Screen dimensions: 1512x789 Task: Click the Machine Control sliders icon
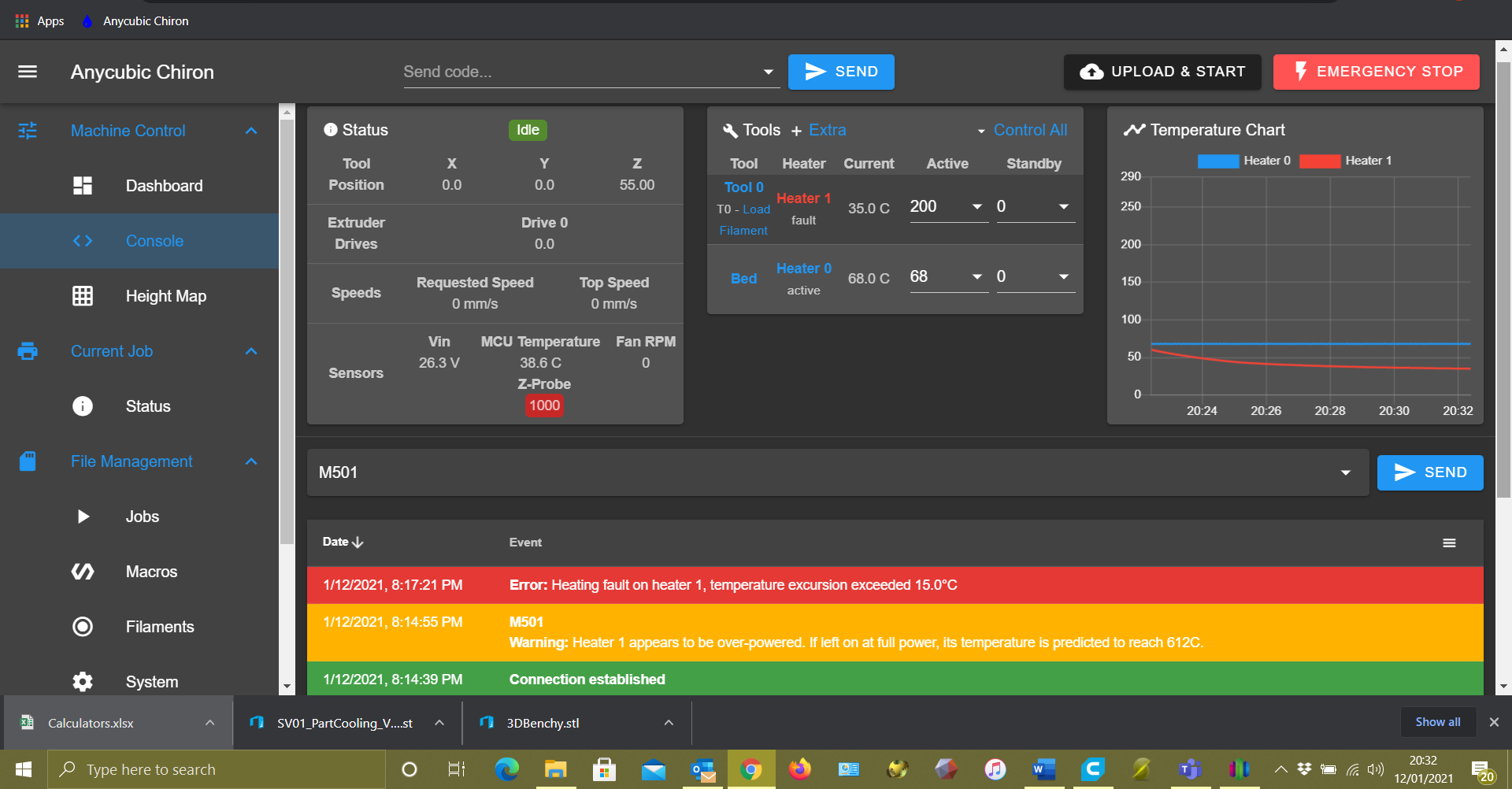(x=28, y=131)
